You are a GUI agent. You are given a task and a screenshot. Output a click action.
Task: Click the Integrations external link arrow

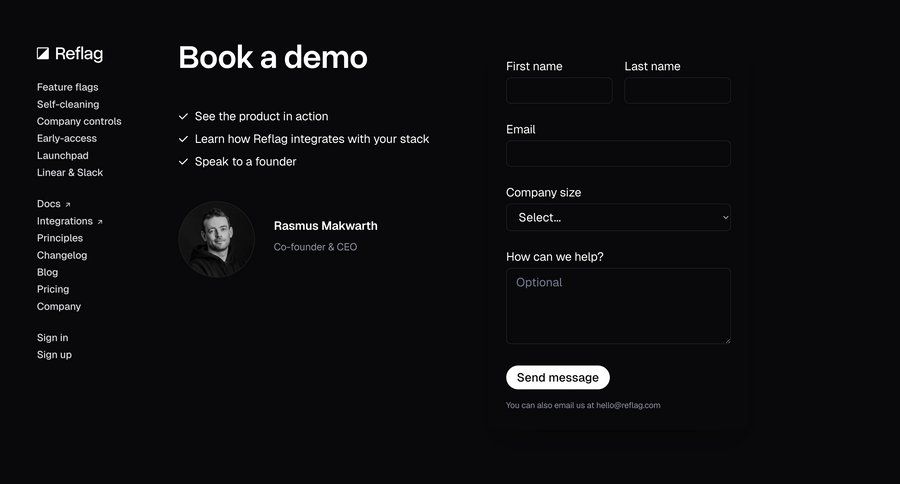[100, 222]
